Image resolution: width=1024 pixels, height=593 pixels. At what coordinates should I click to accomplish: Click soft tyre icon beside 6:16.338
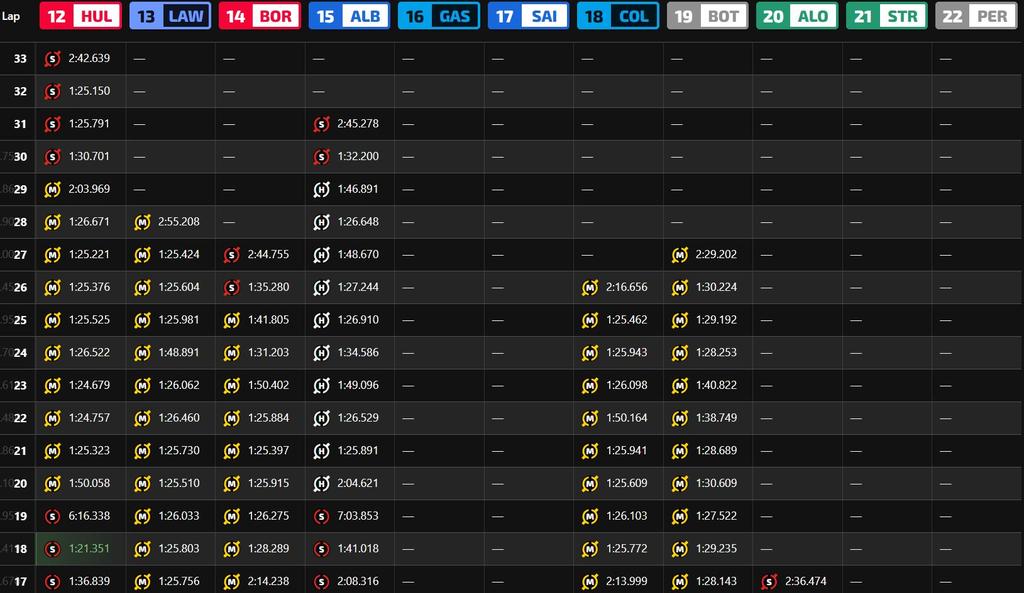[x=52, y=516]
